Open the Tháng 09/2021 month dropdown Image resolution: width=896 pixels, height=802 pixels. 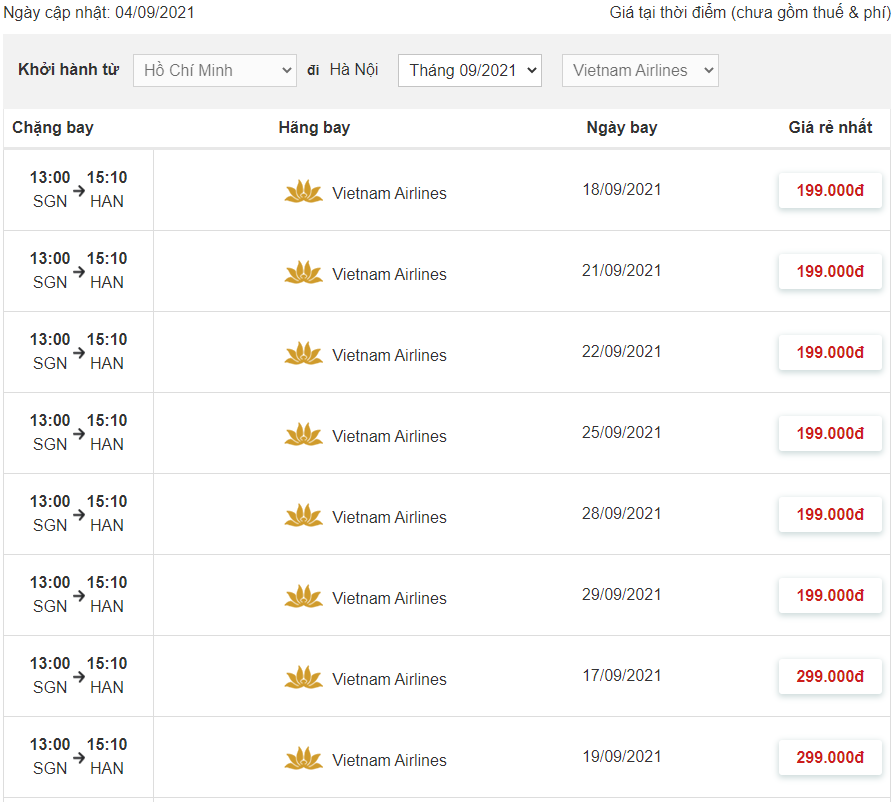tap(470, 70)
